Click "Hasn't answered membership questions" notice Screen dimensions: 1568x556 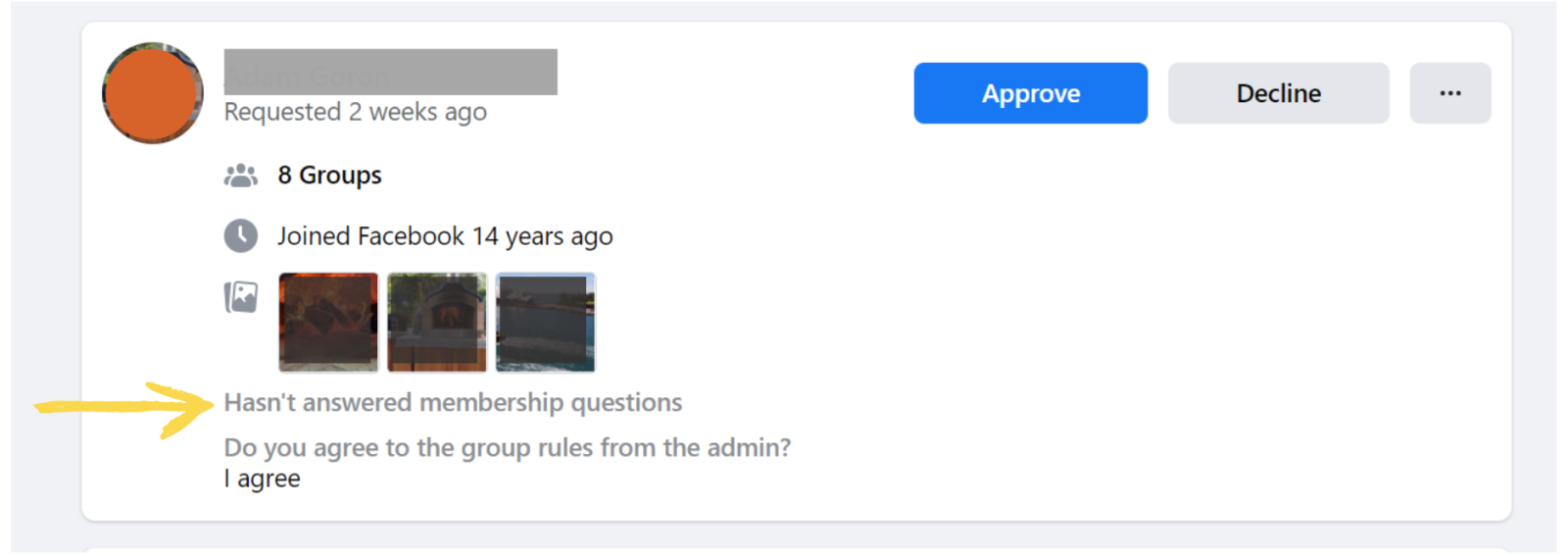[x=453, y=403]
